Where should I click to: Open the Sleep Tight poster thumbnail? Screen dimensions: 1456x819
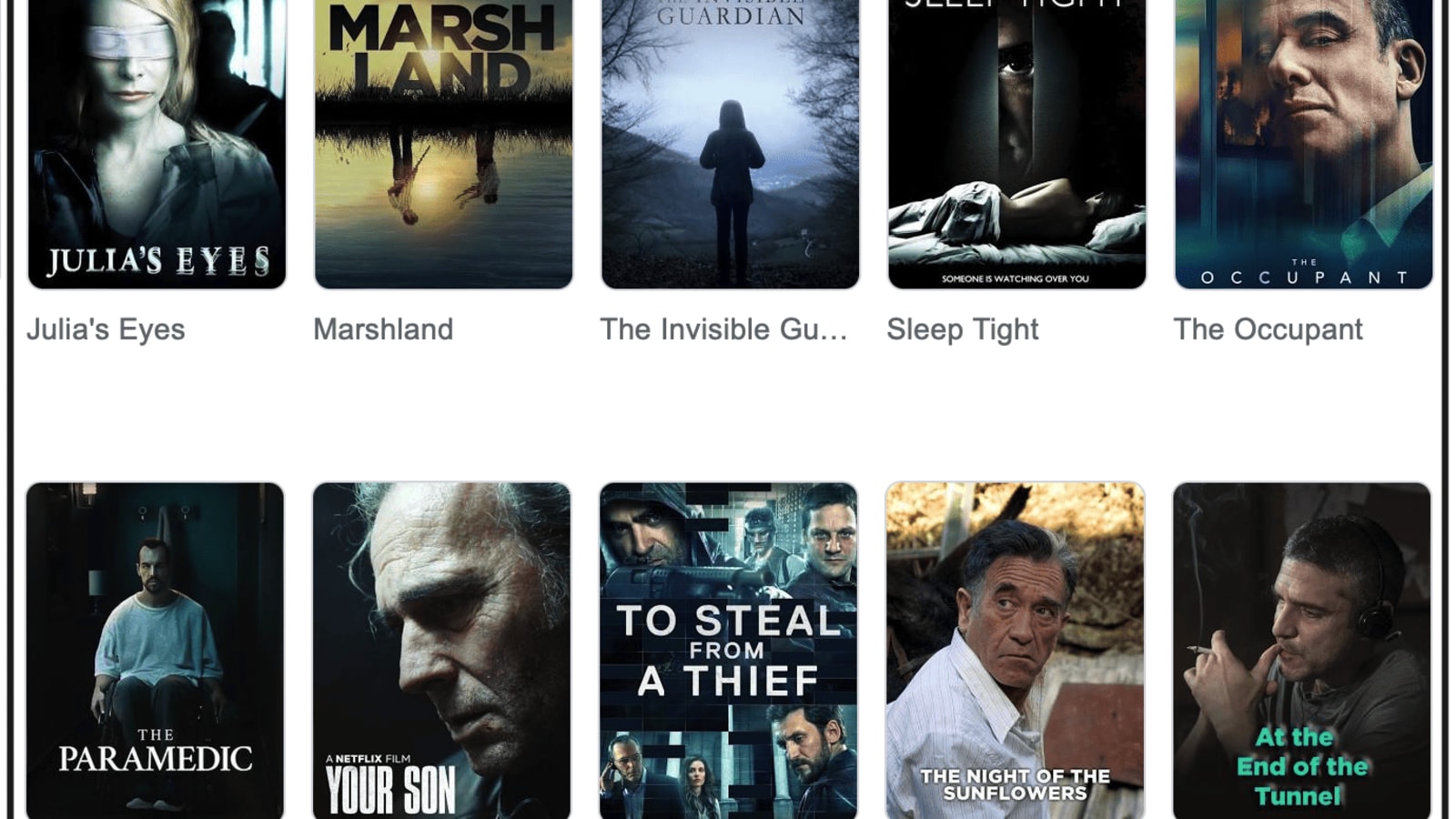1016,144
